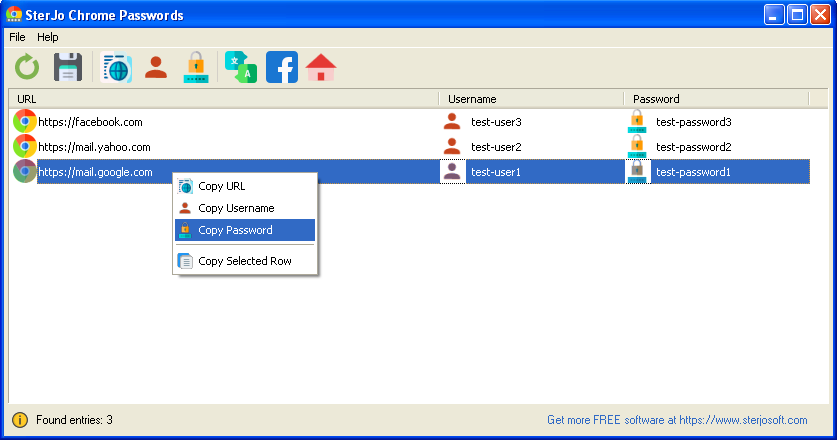Screen dimensions: 837x440
Task: Open the Facebook toolbar icon
Action: point(282,67)
